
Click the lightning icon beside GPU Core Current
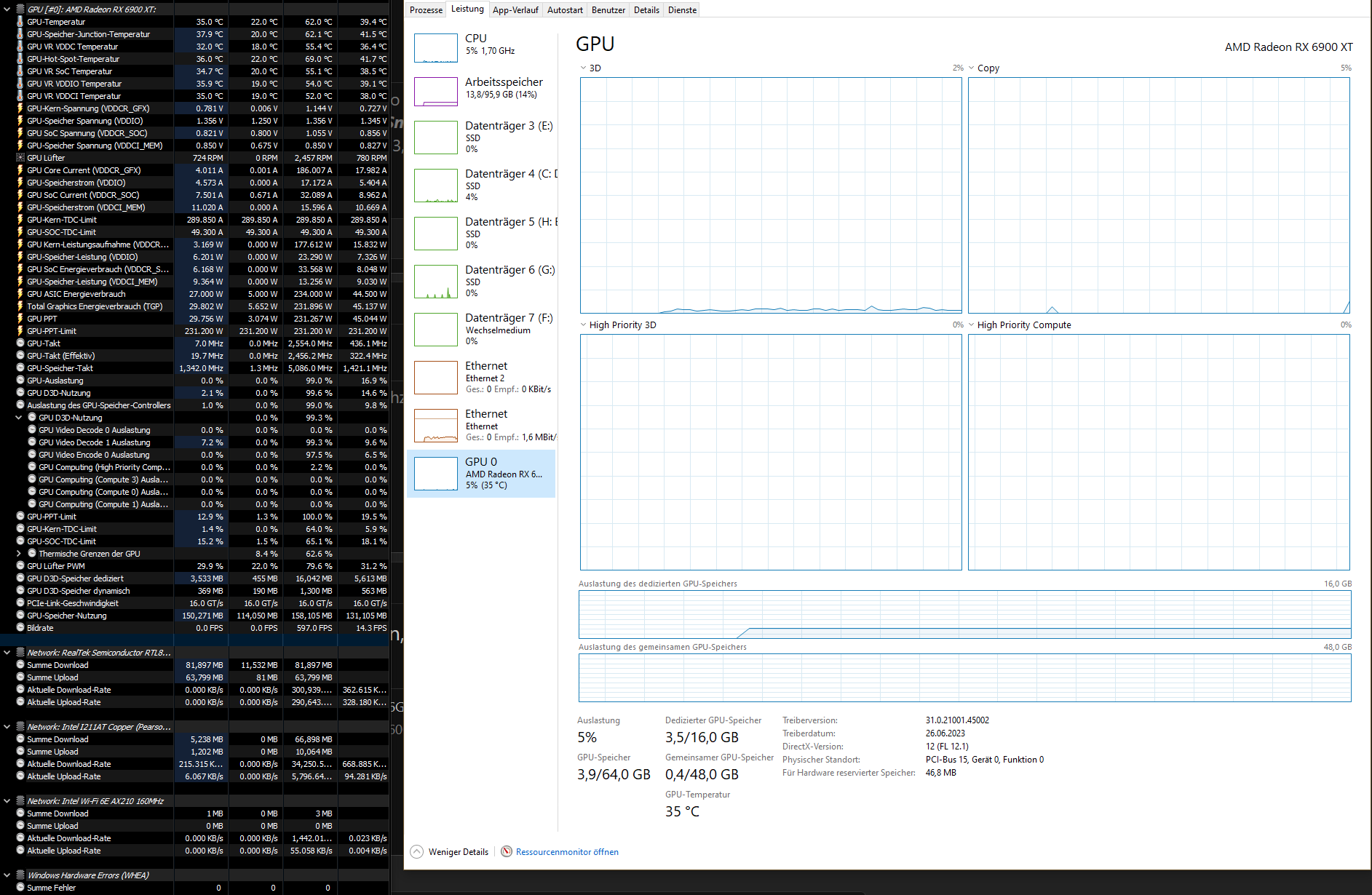(20, 170)
